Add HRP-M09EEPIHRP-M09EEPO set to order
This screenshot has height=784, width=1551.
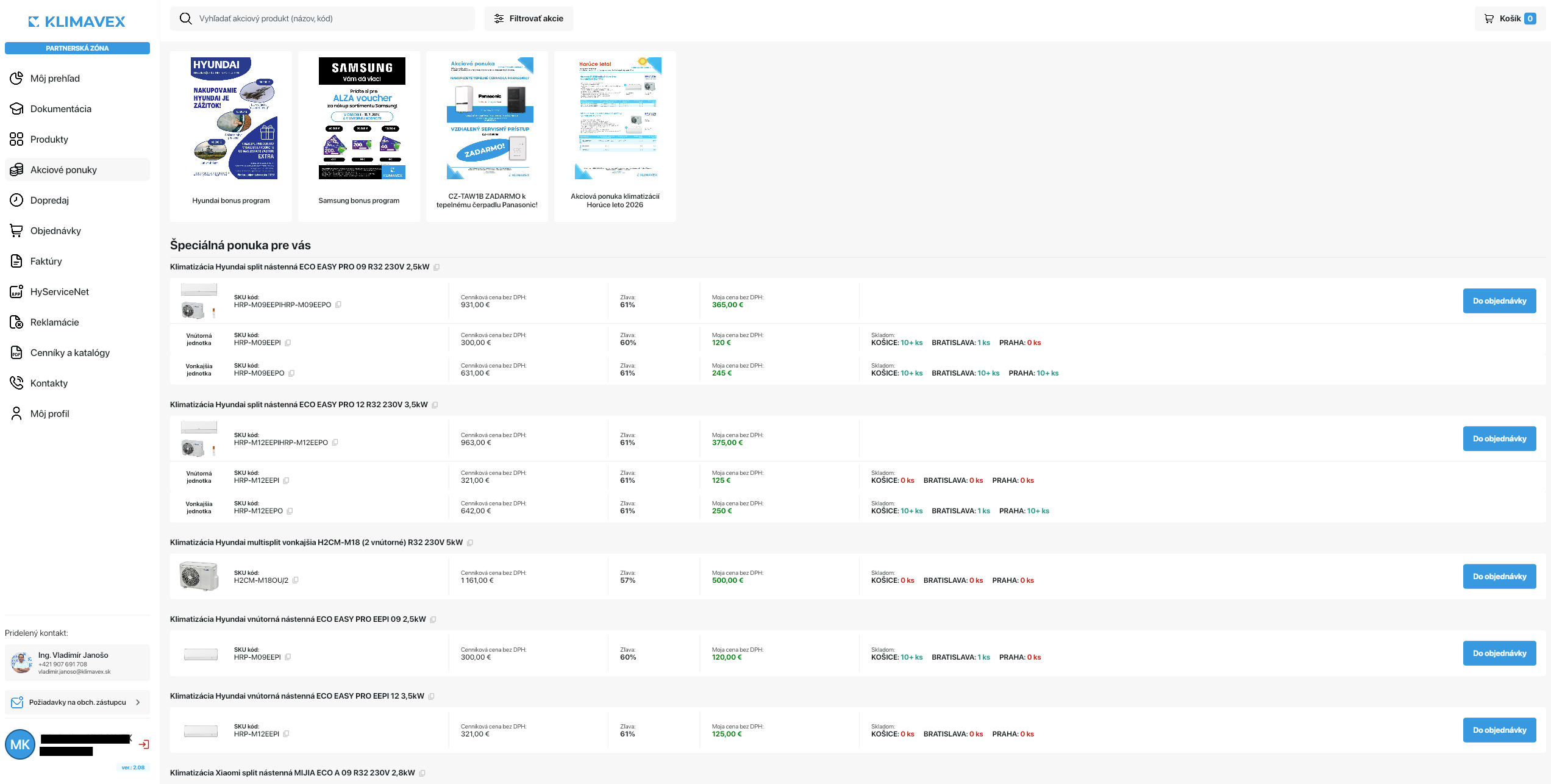coord(1499,301)
